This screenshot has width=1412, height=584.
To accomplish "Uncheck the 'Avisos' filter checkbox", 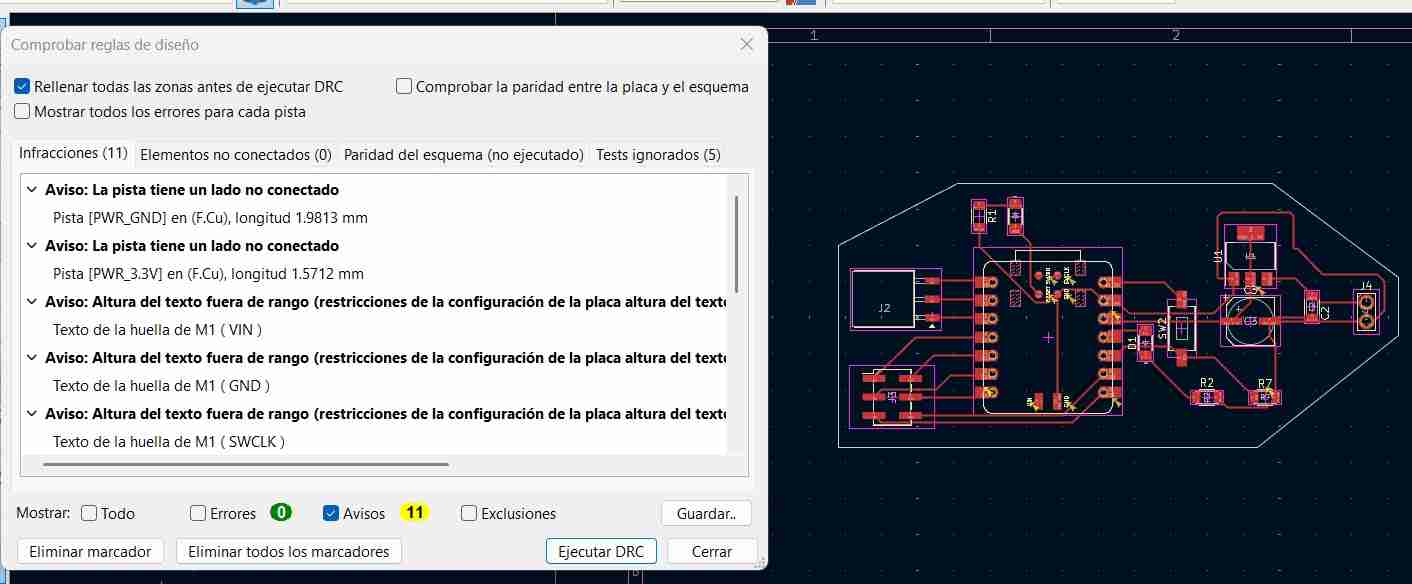I will pos(330,513).
